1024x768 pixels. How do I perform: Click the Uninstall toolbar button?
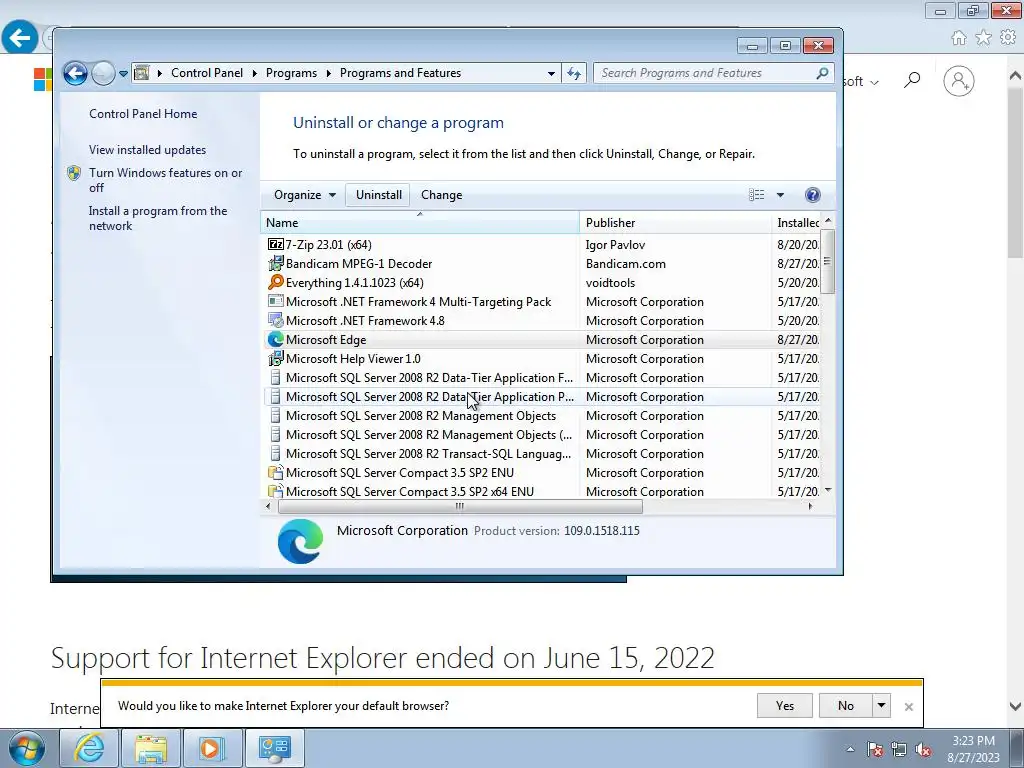coord(379,195)
